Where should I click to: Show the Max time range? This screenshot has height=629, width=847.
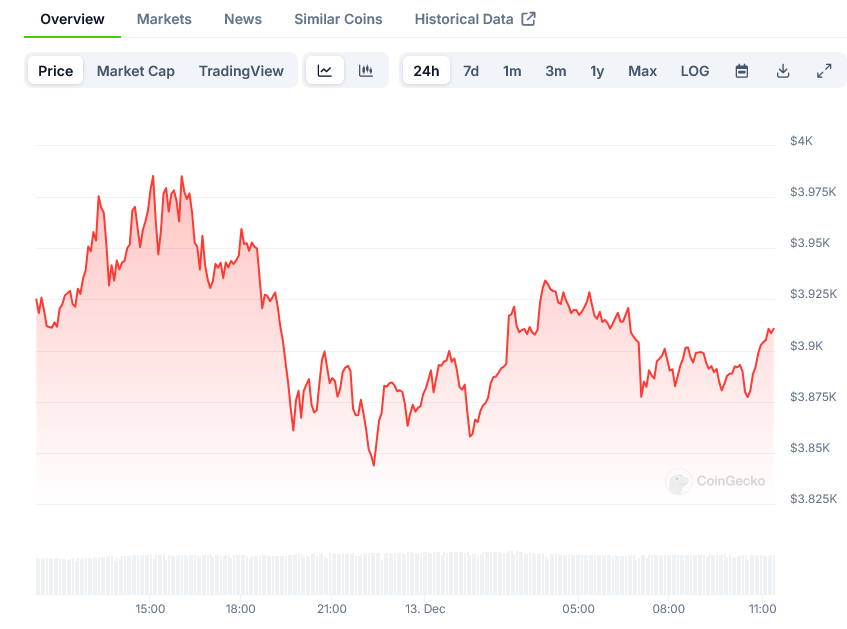642,71
